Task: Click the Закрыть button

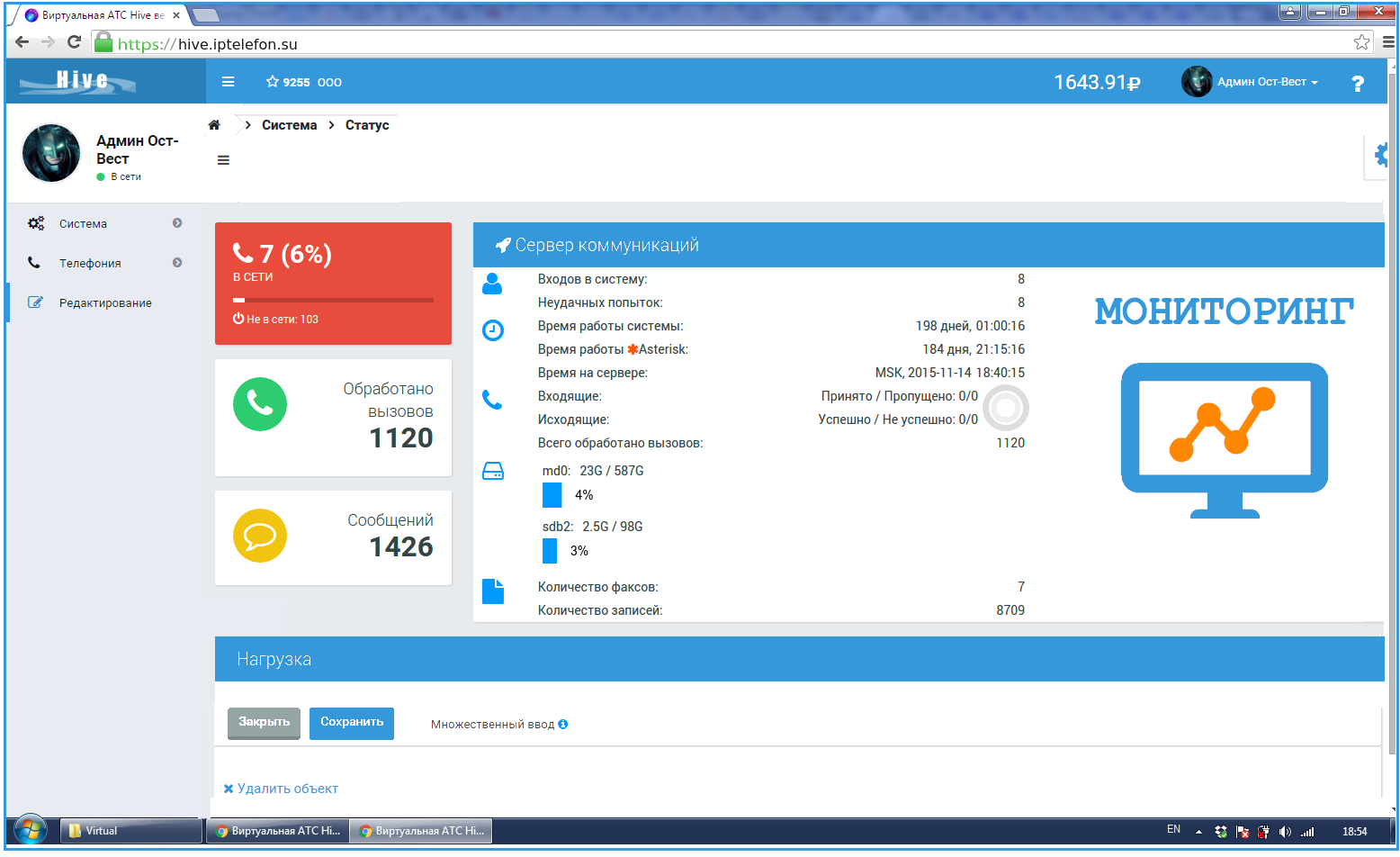Action: [x=264, y=723]
